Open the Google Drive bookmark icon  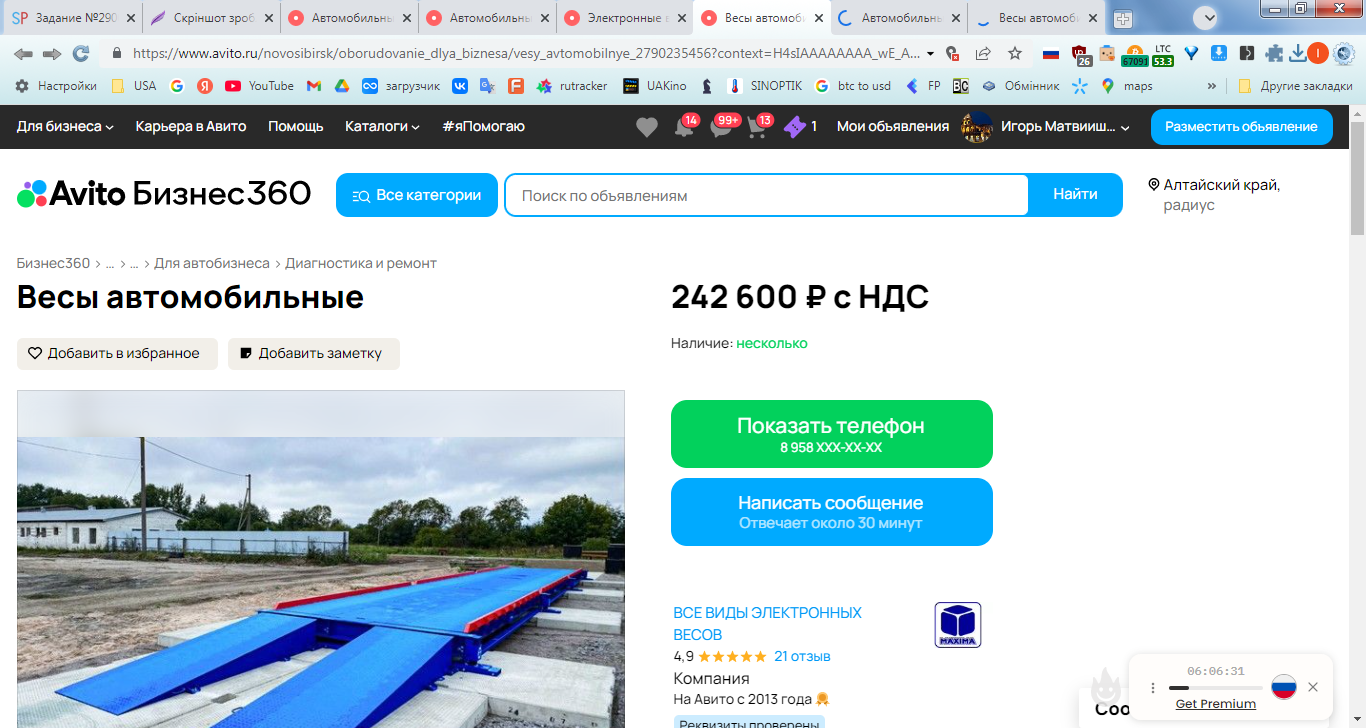341,86
